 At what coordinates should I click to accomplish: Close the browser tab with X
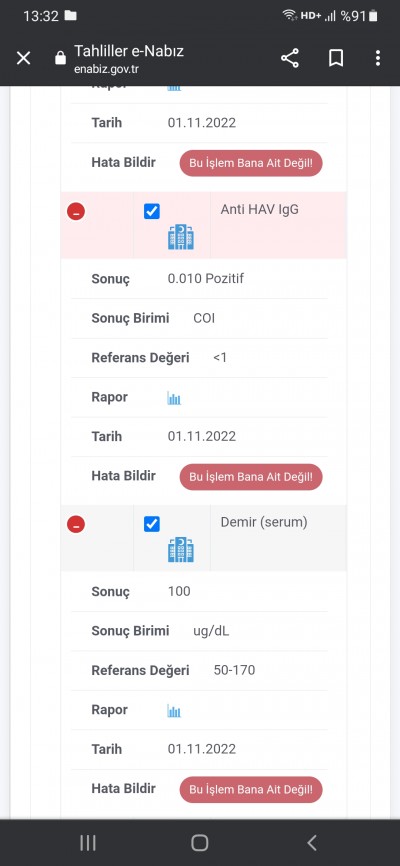pyautogui.click(x=23, y=58)
